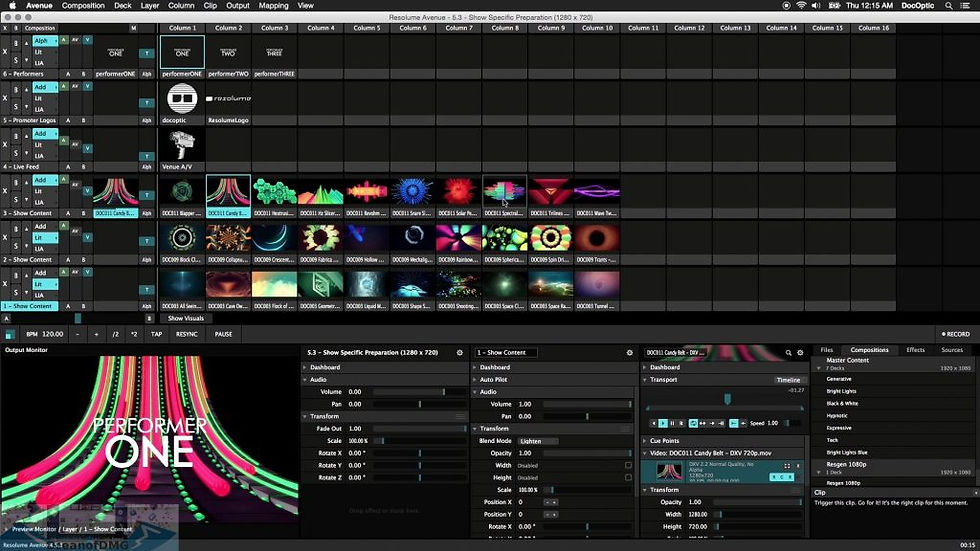Open Alph blend mode dropdown on layer 6
This screenshot has width=980, height=551.
tap(45, 41)
